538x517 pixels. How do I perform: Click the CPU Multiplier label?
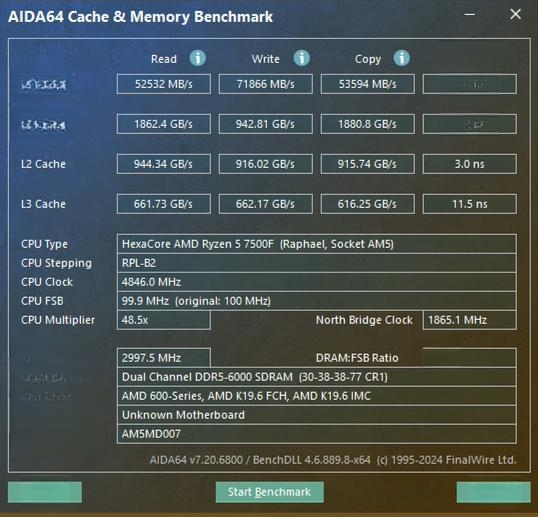pos(58,320)
